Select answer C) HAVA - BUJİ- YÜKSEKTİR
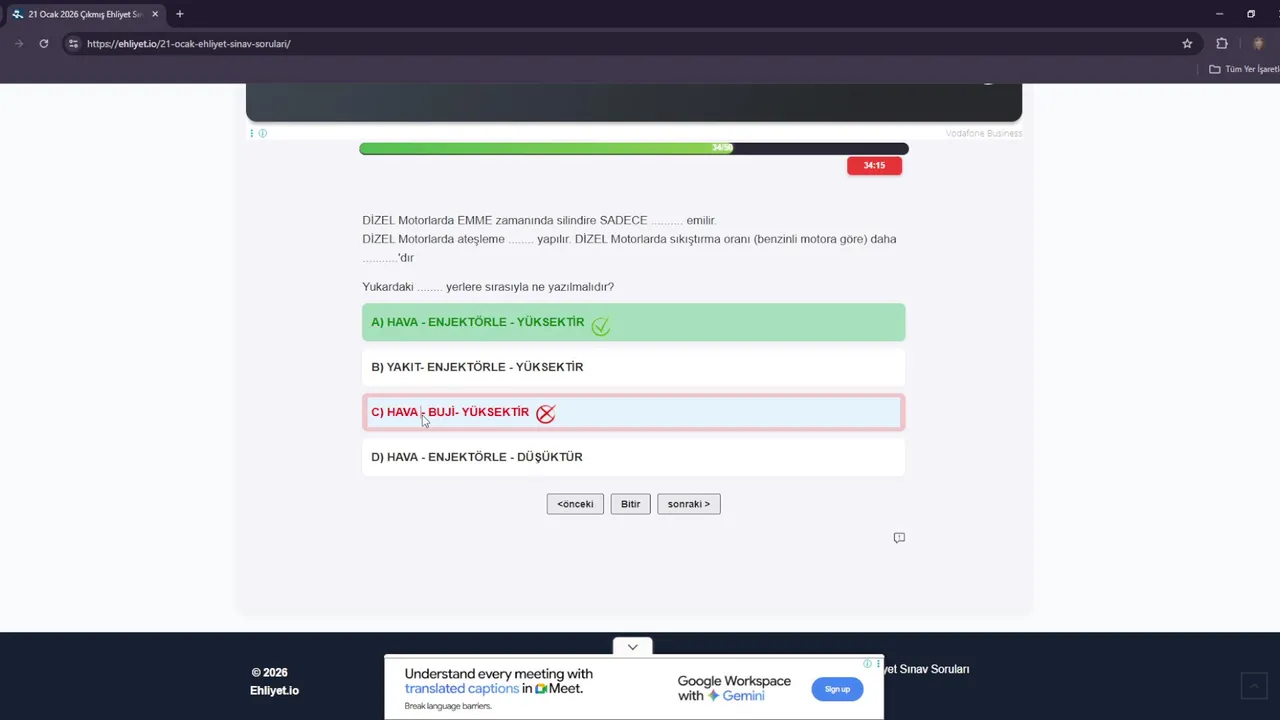 (634, 412)
